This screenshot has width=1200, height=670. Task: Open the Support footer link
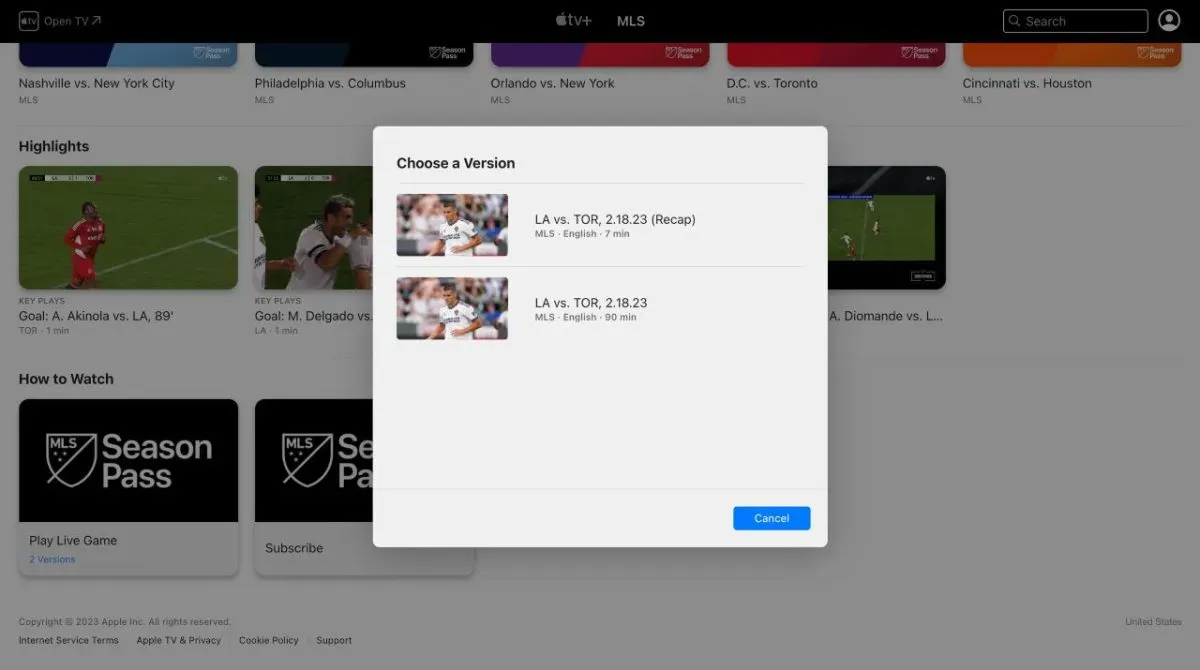[x=334, y=640]
